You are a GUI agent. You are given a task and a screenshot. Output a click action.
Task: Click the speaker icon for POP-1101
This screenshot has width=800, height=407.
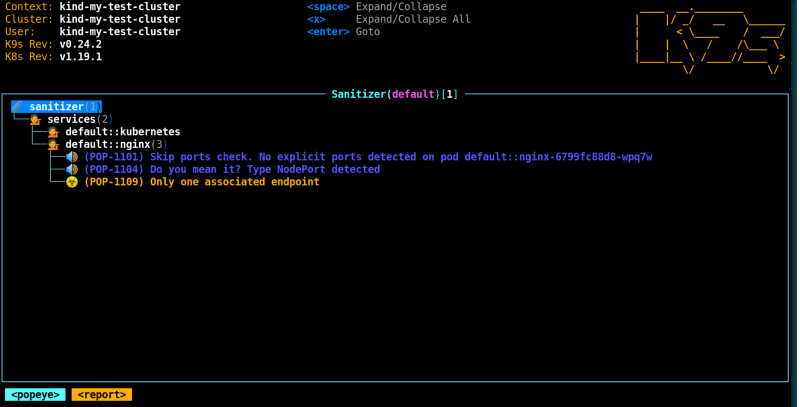[x=72, y=157]
